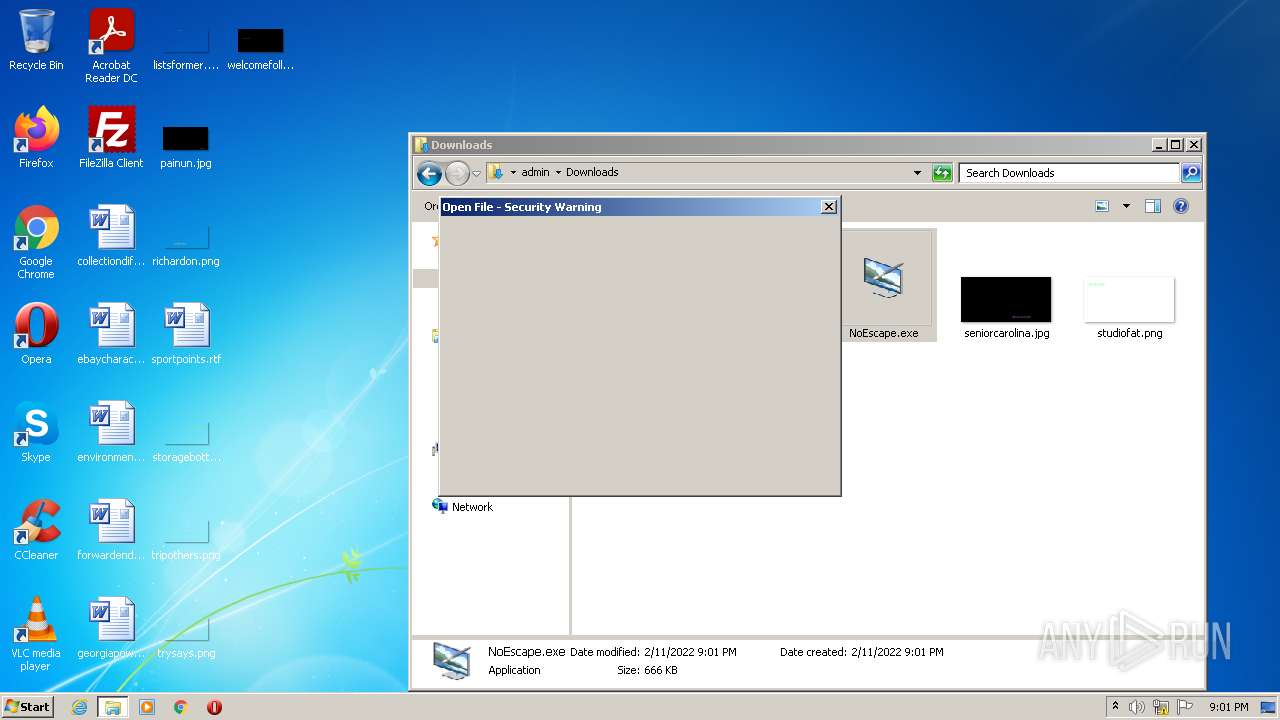Screen dimensions: 1280x720
Task: Select the georgiapow Word document icon
Action: [111, 628]
